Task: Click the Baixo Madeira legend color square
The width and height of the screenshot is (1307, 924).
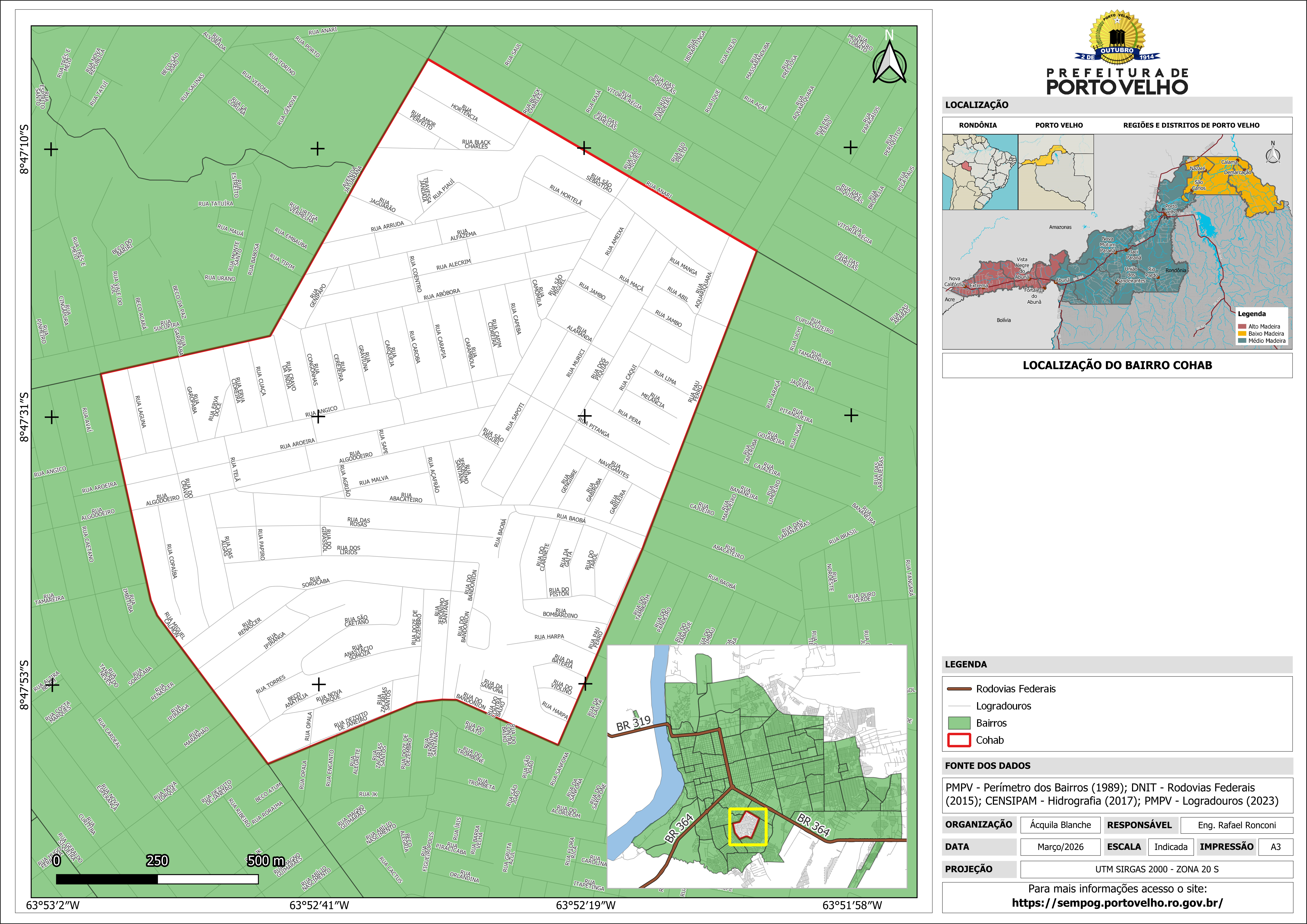Action: 1242,334
